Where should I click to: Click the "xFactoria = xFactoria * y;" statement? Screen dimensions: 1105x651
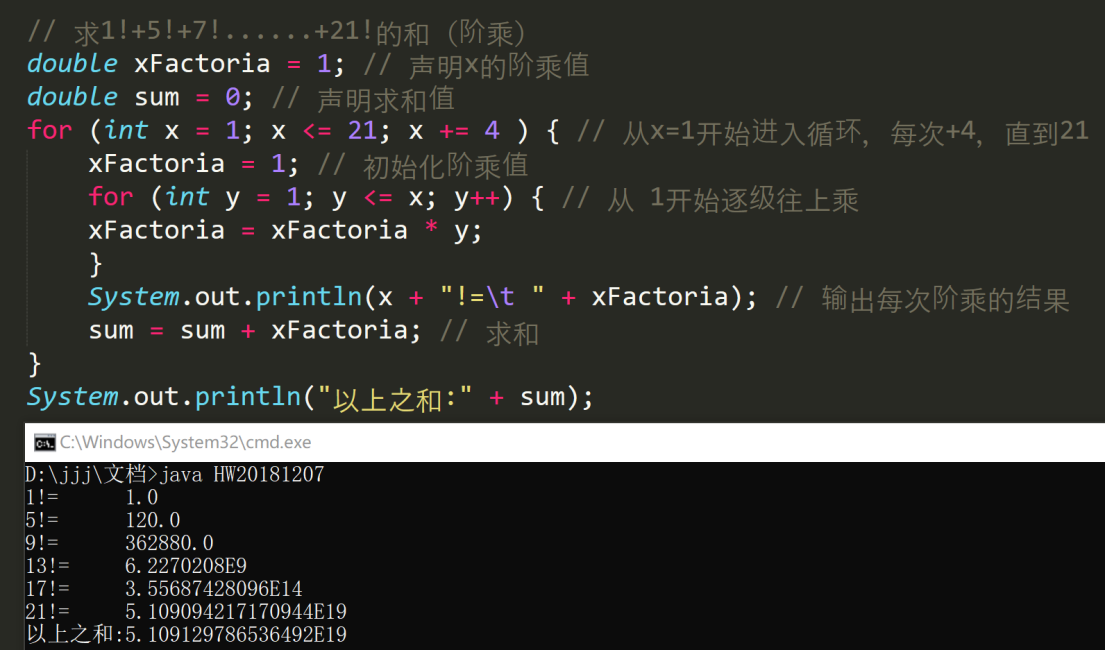click(x=285, y=230)
